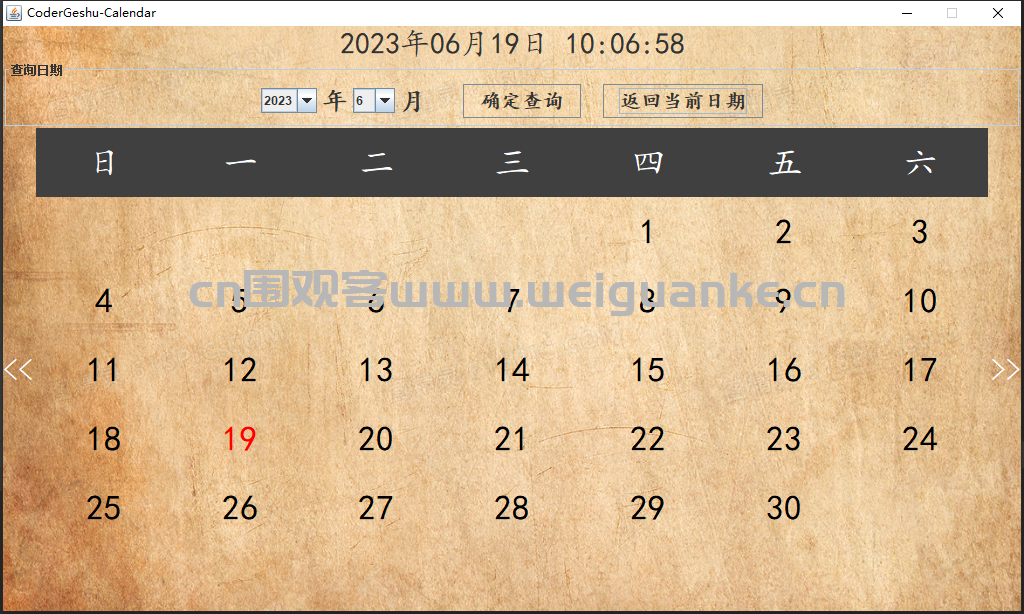
Task: Select date 17 in the calendar
Action: pos(920,370)
